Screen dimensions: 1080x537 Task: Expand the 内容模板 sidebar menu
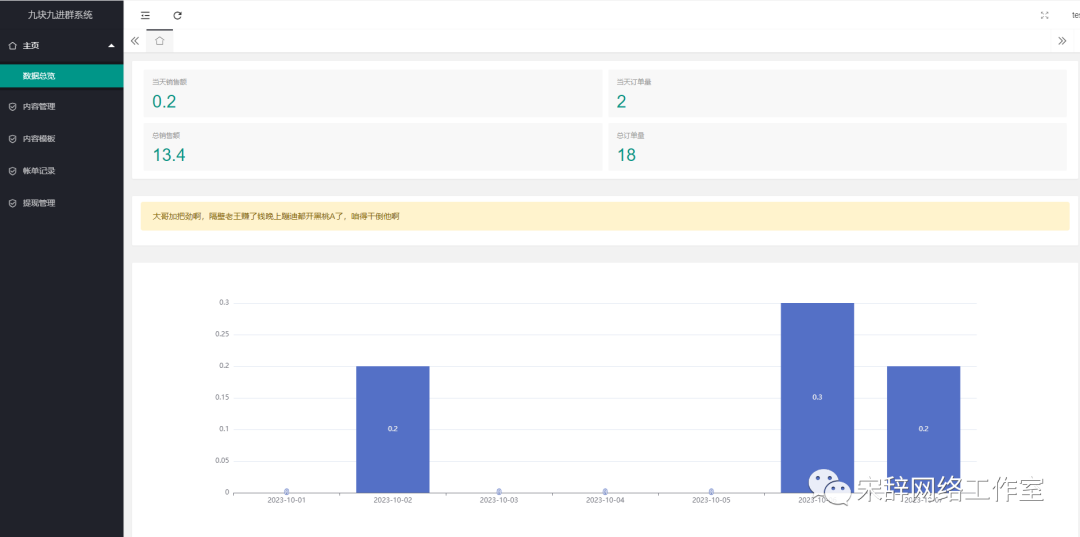coord(60,139)
